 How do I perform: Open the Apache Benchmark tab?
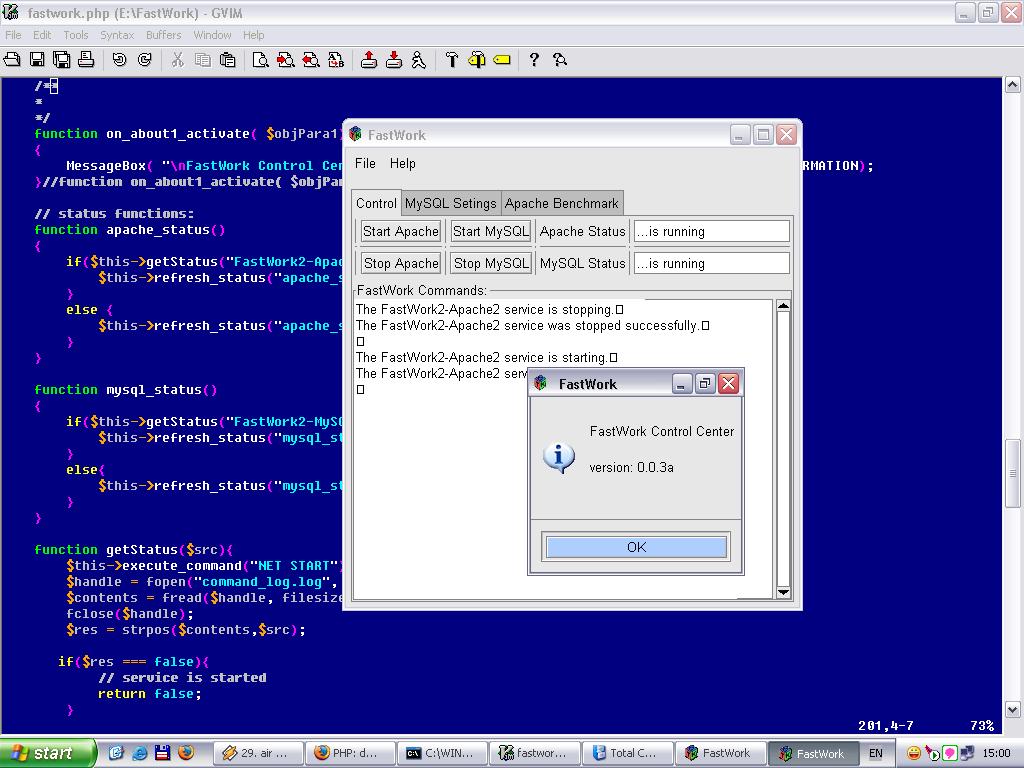(561, 203)
